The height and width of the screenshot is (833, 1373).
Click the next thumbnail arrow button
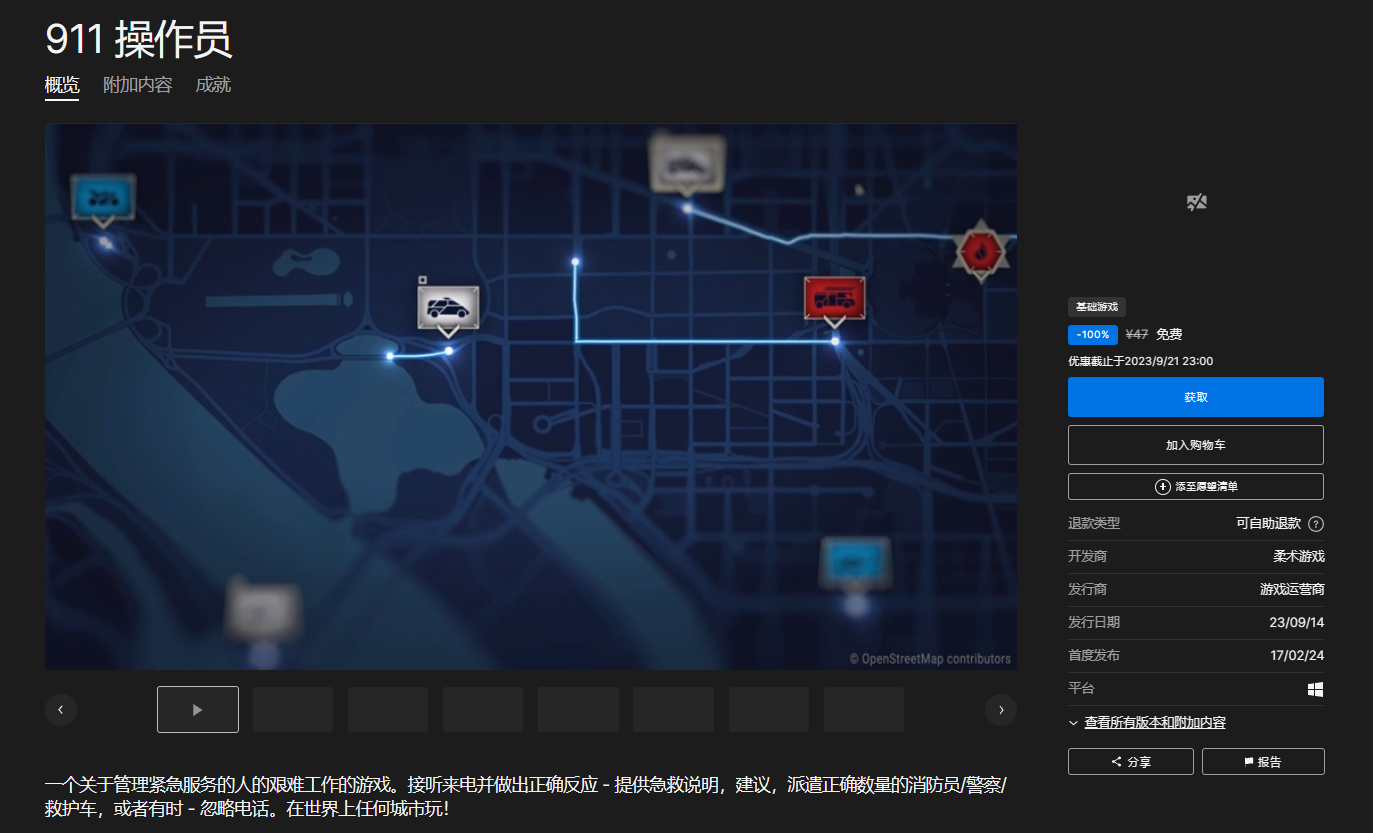click(x=1001, y=709)
